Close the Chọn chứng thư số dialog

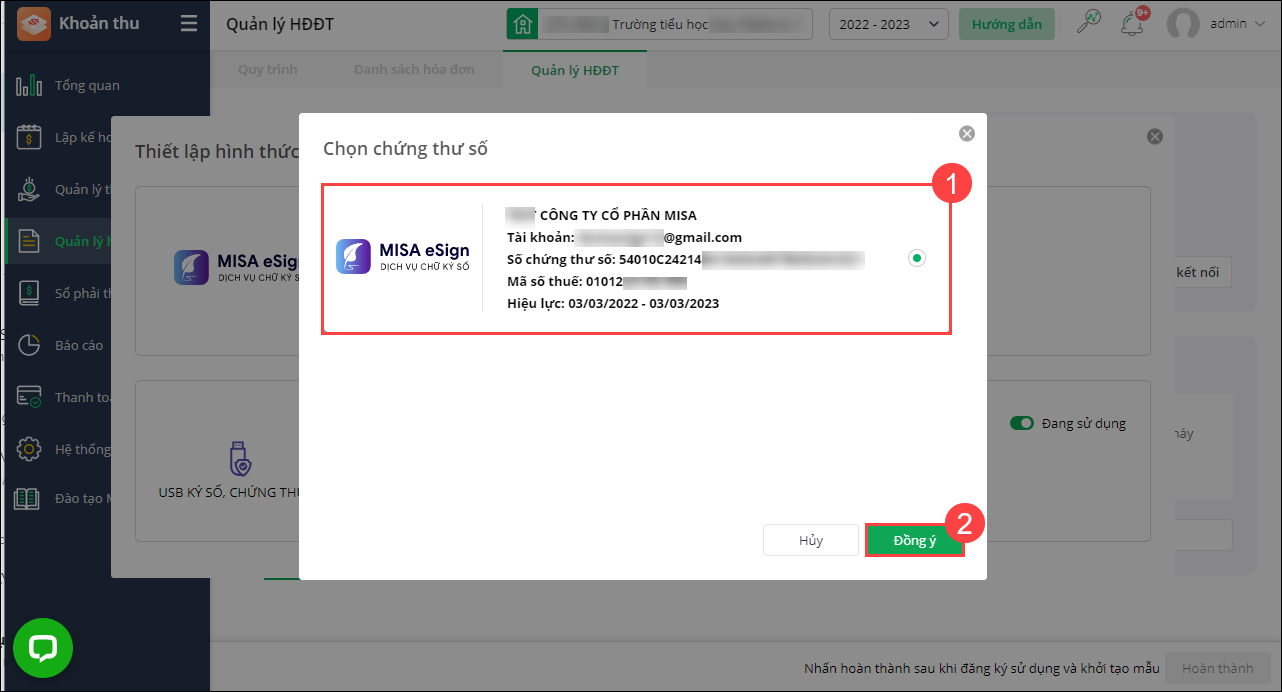click(966, 133)
